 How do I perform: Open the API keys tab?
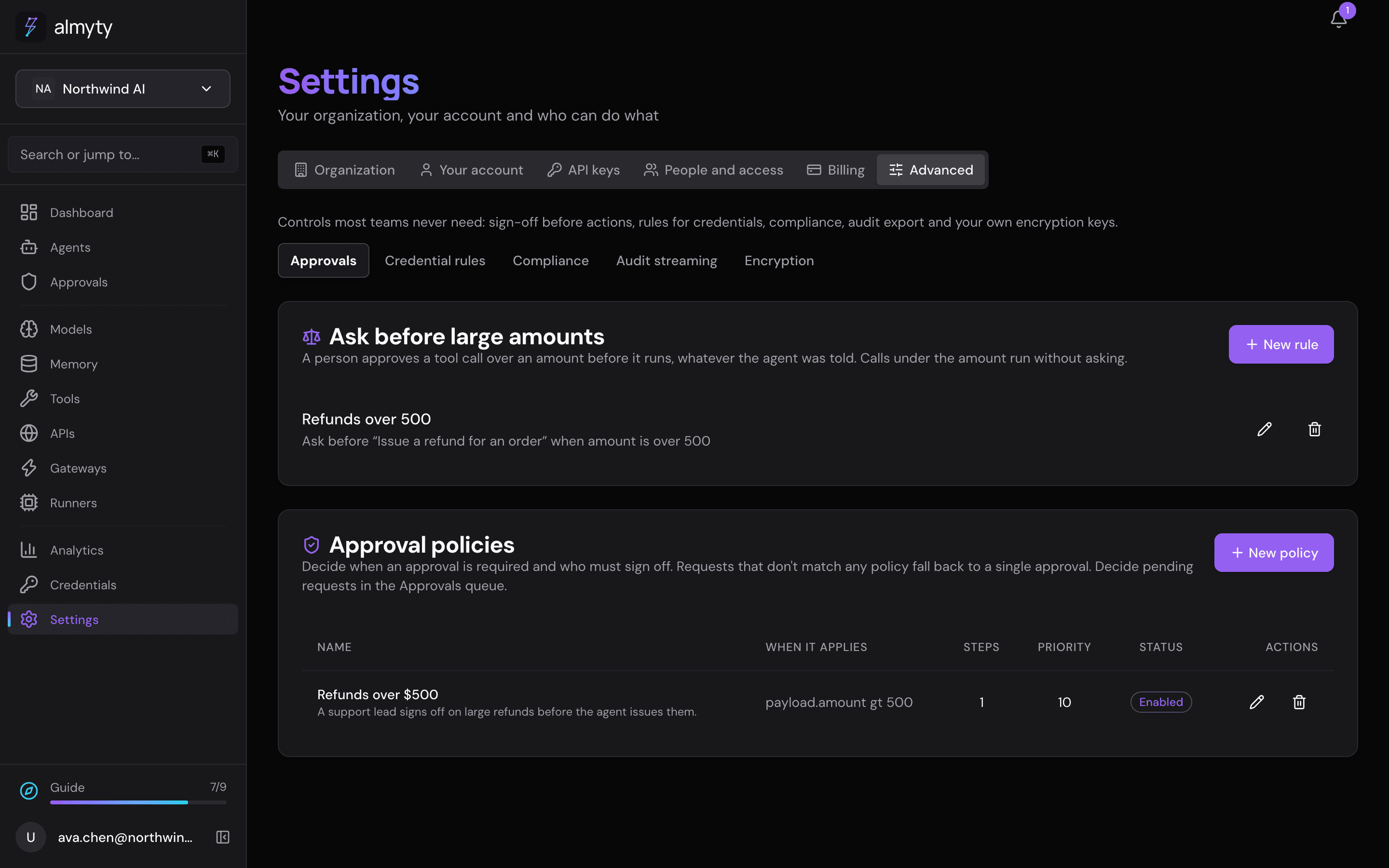[x=583, y=170]
